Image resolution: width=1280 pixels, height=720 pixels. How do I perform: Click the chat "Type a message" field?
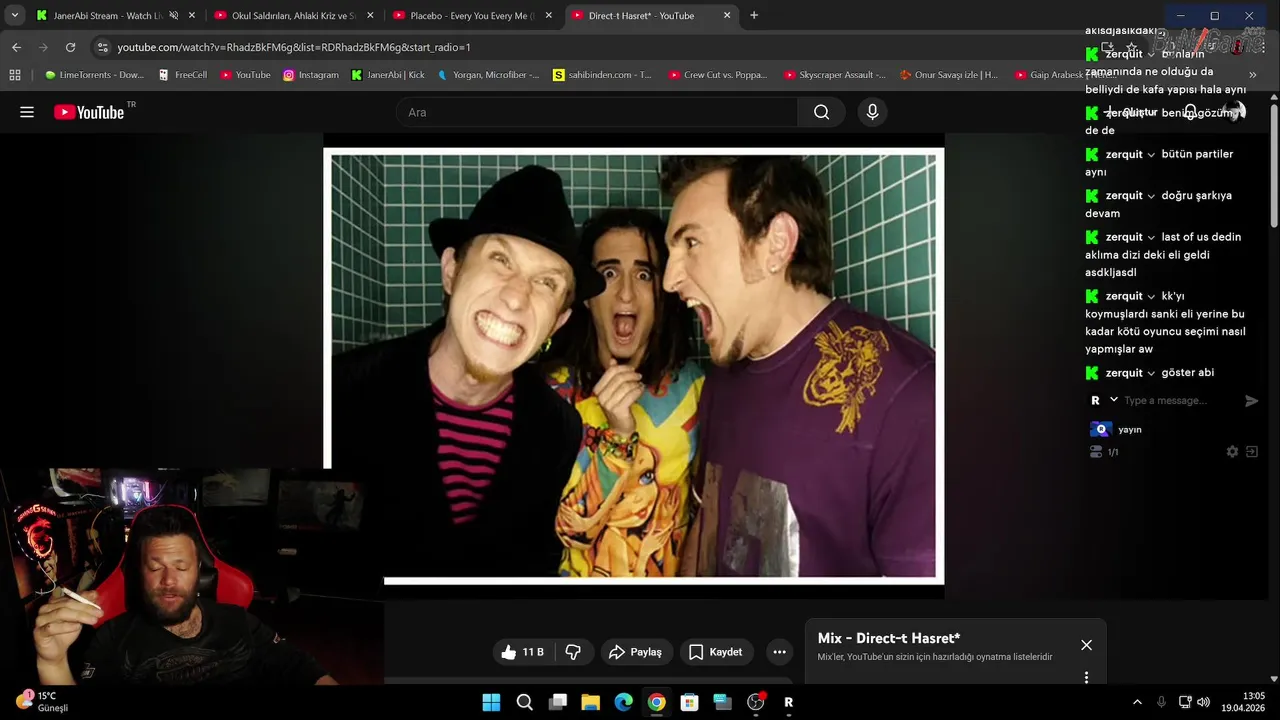tap(1180, 400)
